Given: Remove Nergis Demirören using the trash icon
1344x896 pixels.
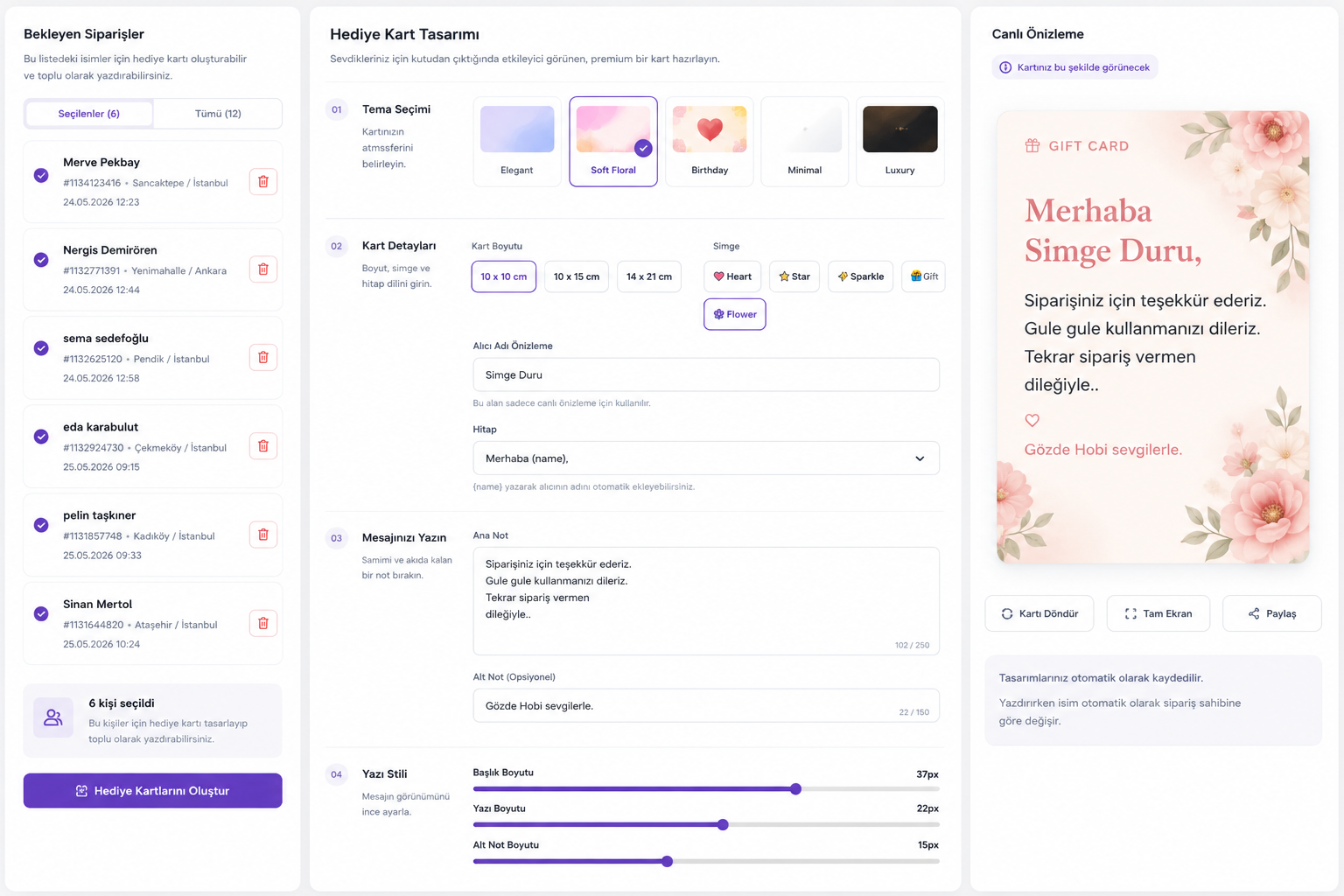Looking at the screenshot, I should (263, 269).
